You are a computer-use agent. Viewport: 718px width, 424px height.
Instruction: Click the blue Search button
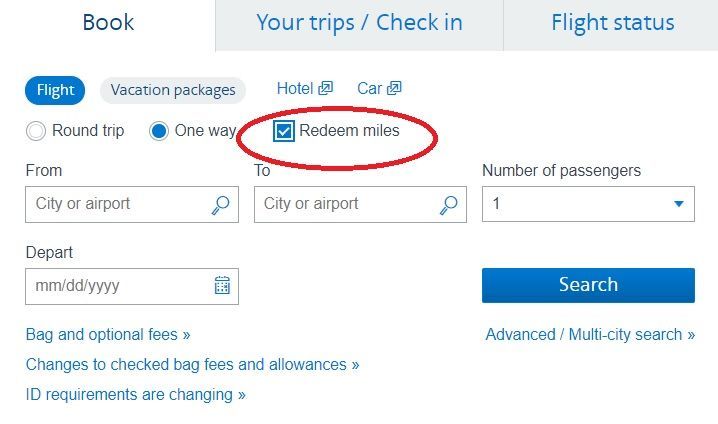(x=588, y=285)
